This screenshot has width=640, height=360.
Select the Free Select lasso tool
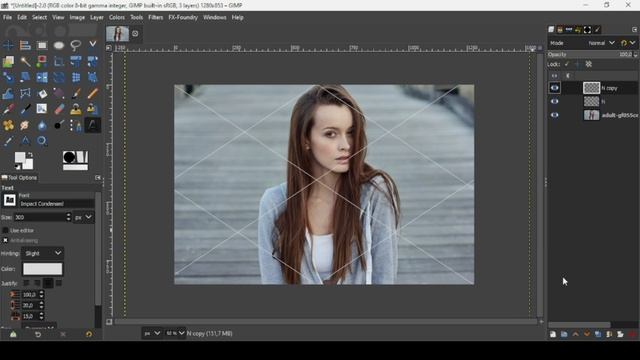click(76, 45)
